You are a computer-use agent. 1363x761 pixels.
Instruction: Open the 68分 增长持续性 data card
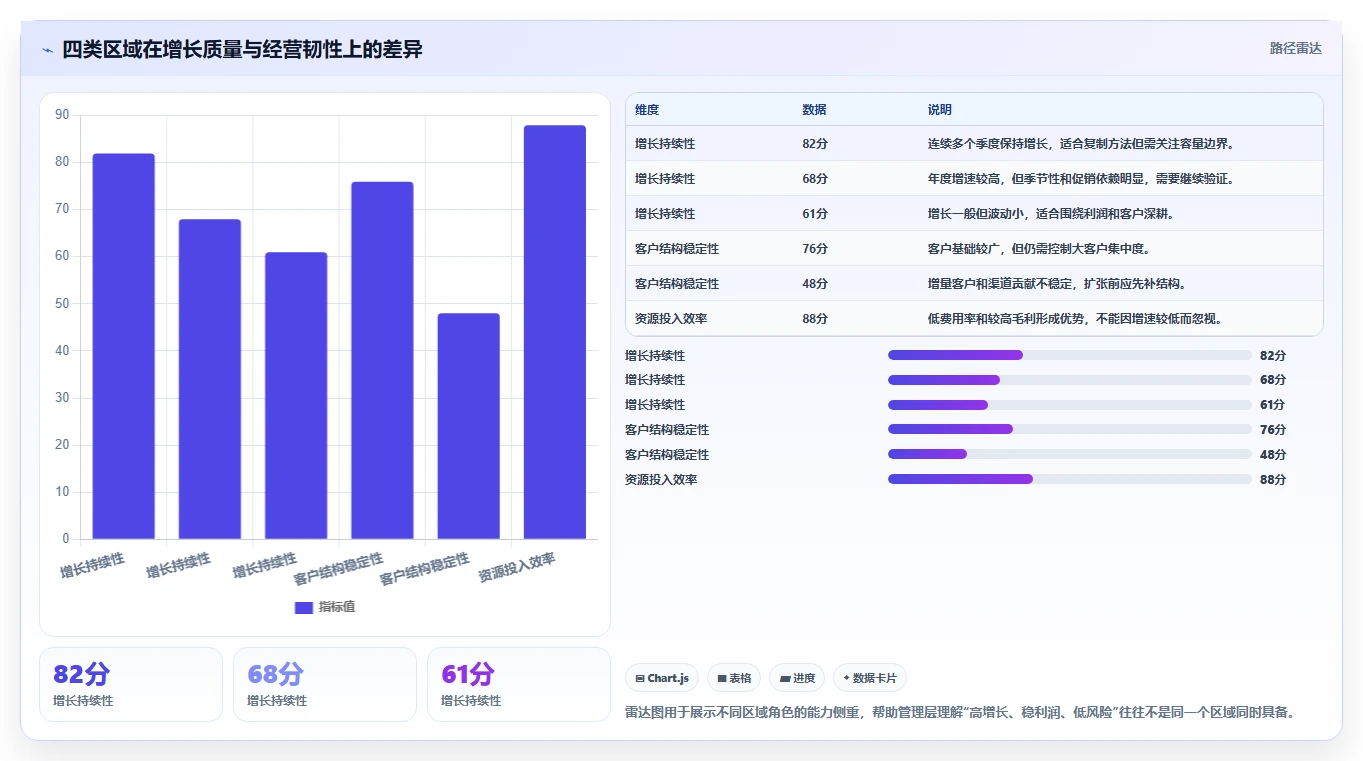point(325,684)
